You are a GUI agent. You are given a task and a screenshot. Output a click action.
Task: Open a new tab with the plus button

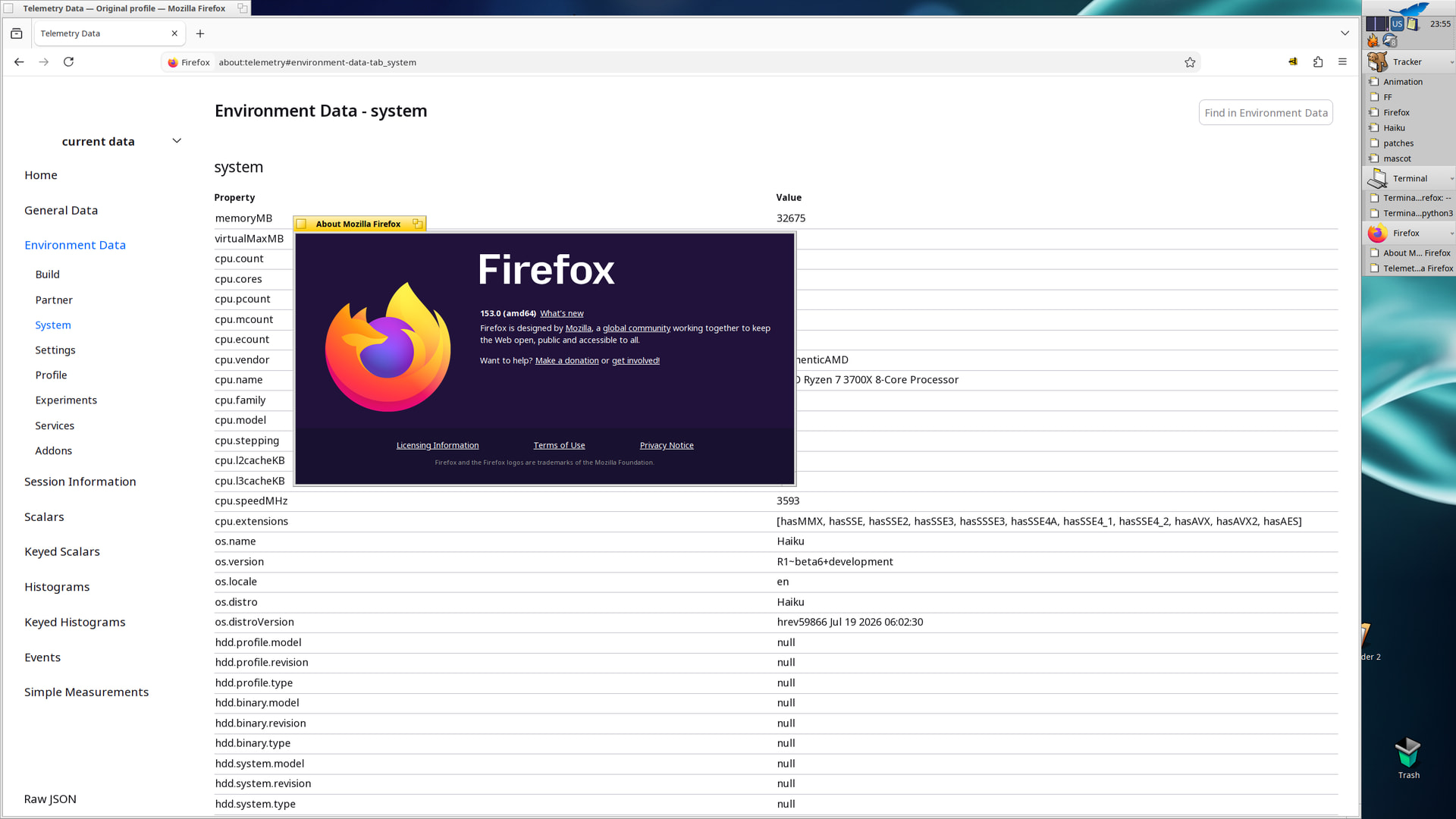pyautogui.click(x=200, y=33)
